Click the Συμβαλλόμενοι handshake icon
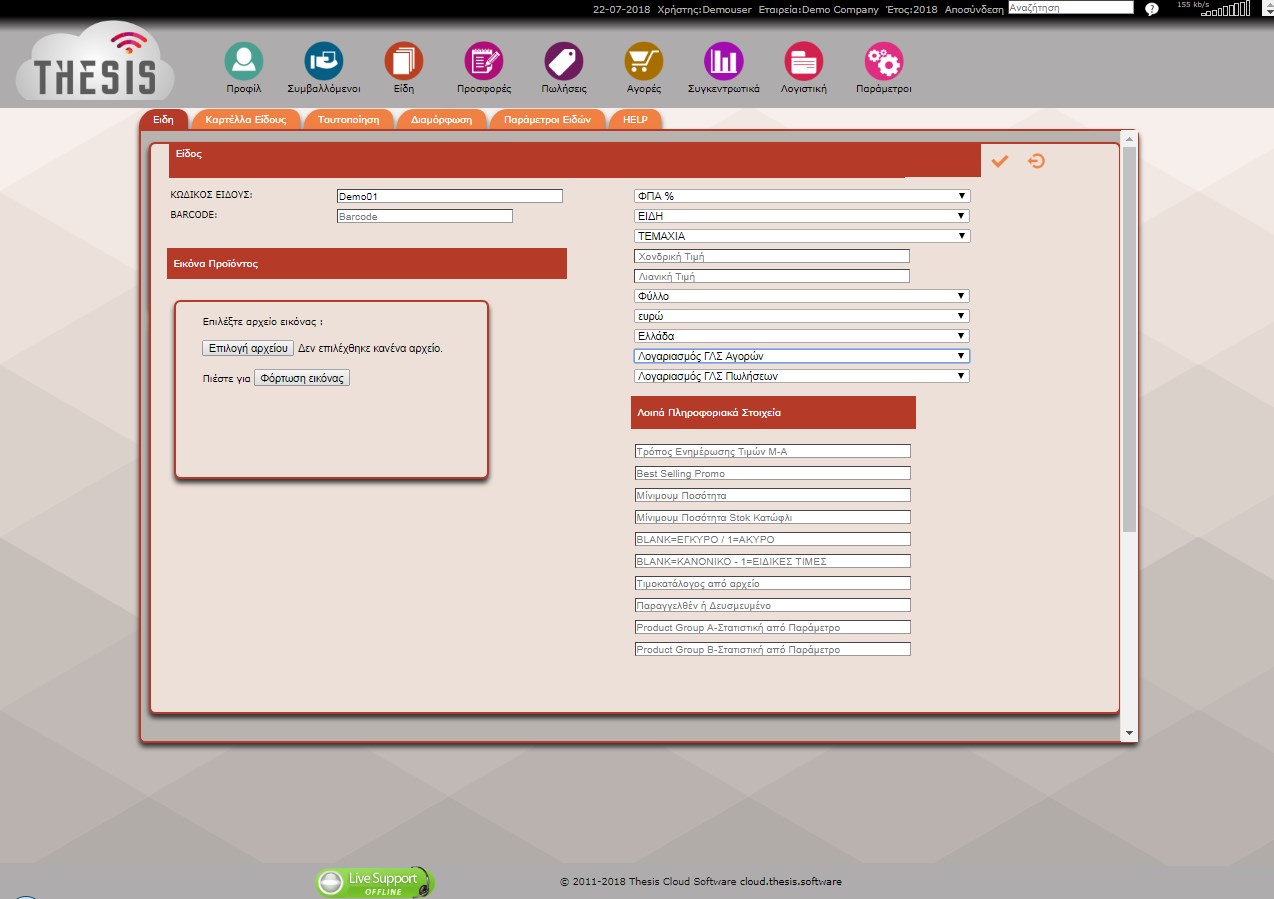 (323, 62)
